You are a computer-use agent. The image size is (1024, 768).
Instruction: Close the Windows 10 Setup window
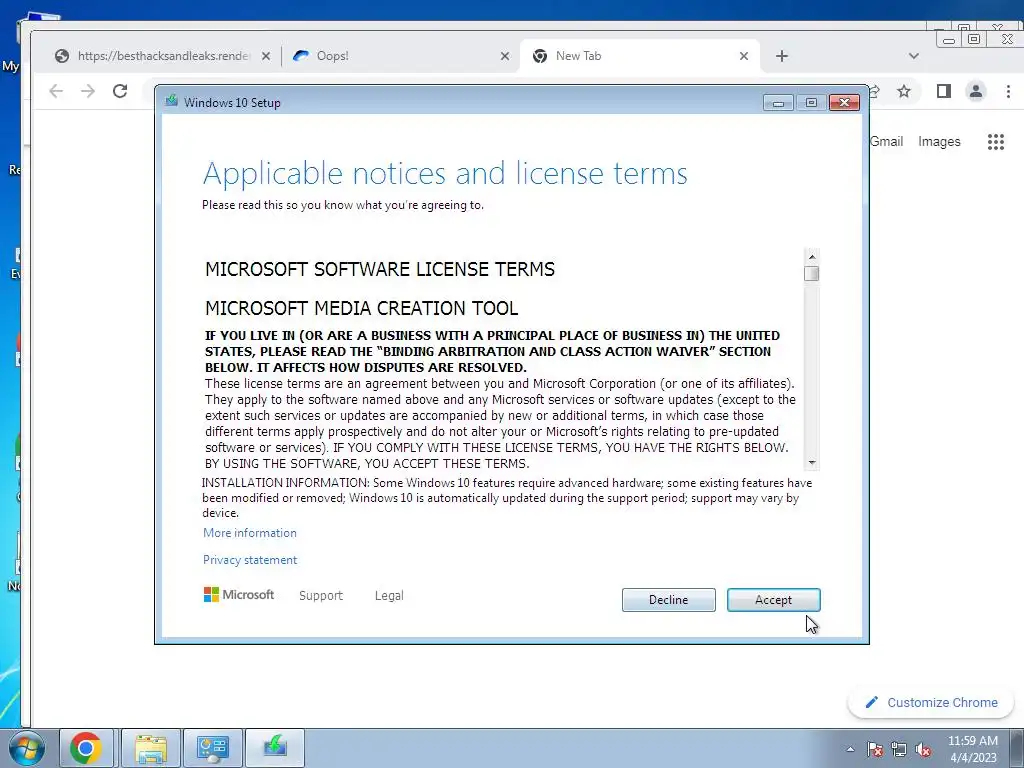coord(844,103)
